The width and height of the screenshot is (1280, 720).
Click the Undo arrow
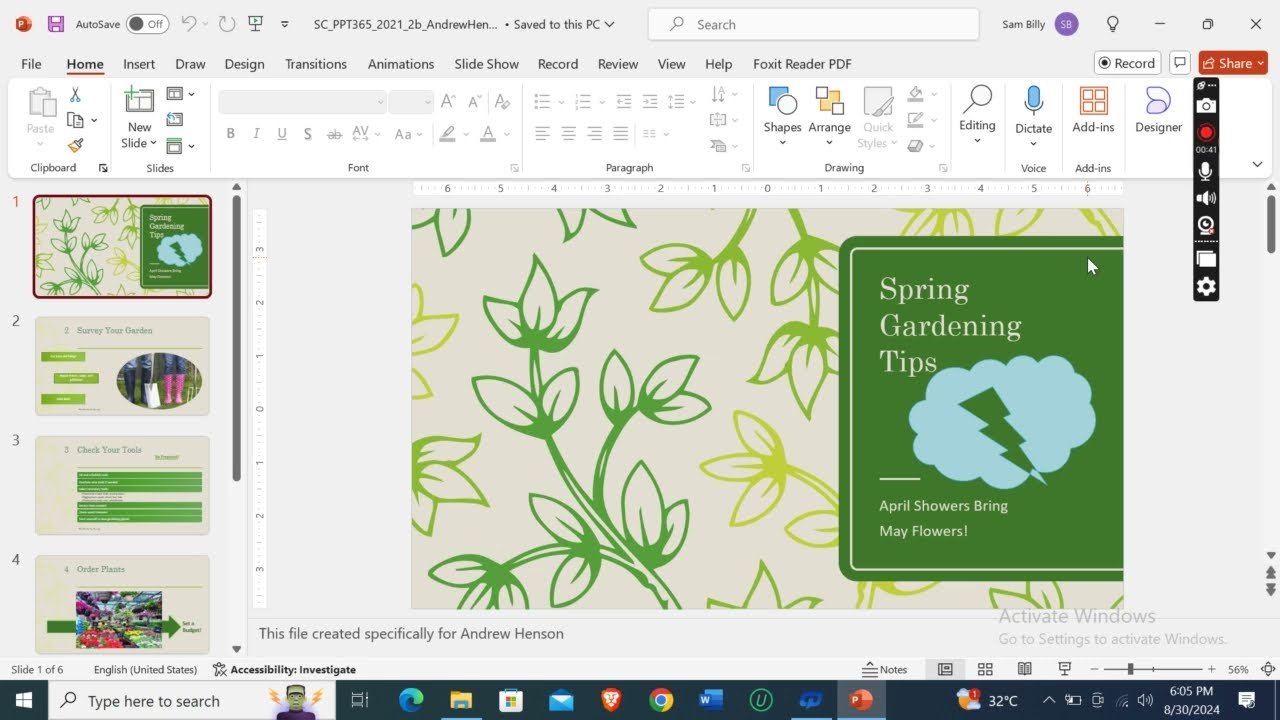pos(188,24)
